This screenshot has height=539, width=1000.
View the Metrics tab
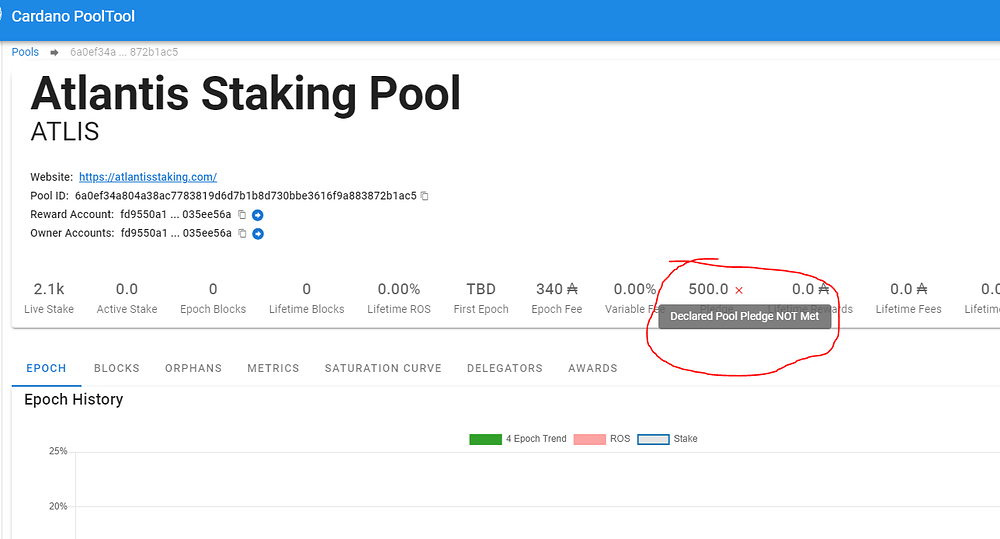[x=273, y=368]
